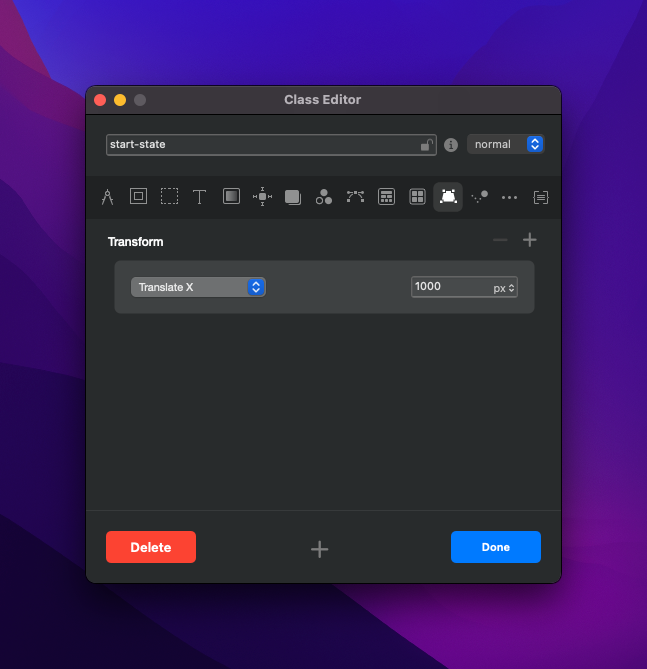Select the three-circles filter icon

pos(324,197)
